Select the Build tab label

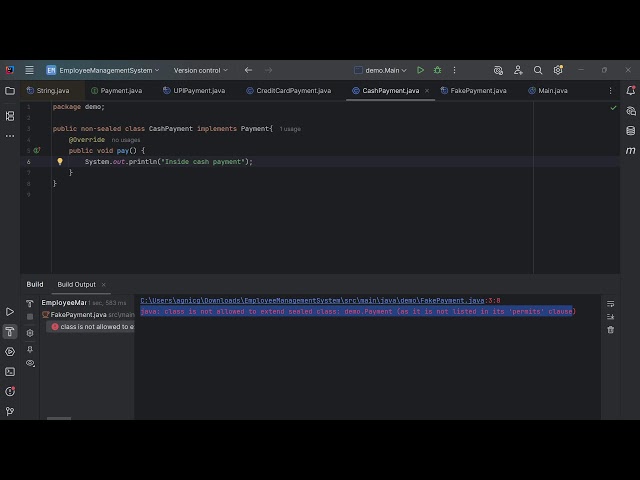[35, 284]
